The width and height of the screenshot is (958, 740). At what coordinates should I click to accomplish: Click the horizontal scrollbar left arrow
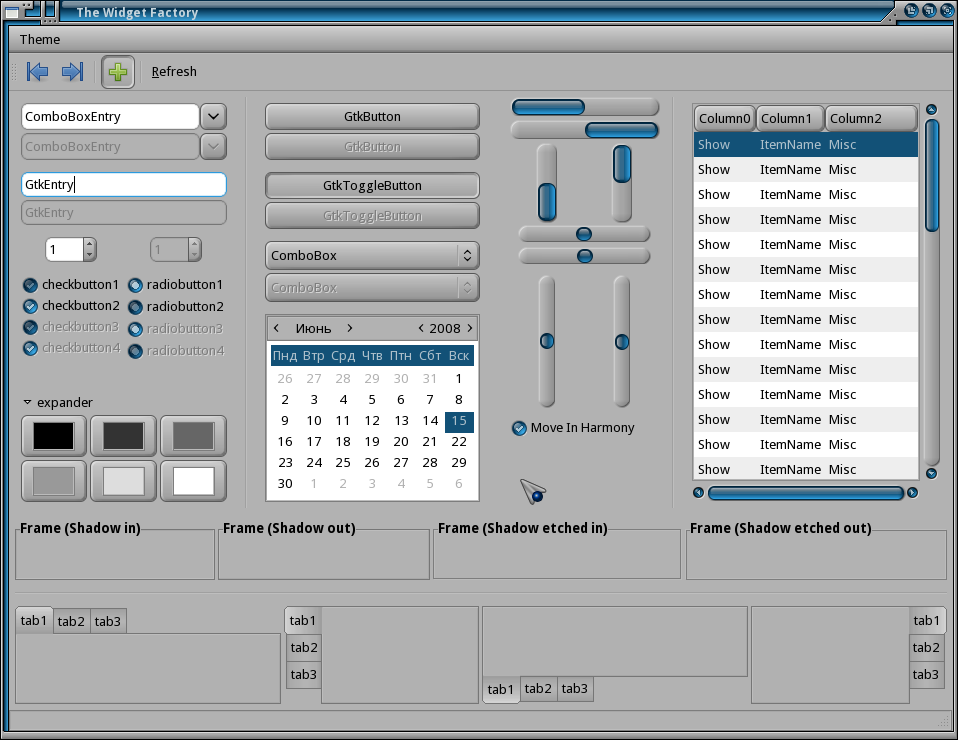[698, 493]
